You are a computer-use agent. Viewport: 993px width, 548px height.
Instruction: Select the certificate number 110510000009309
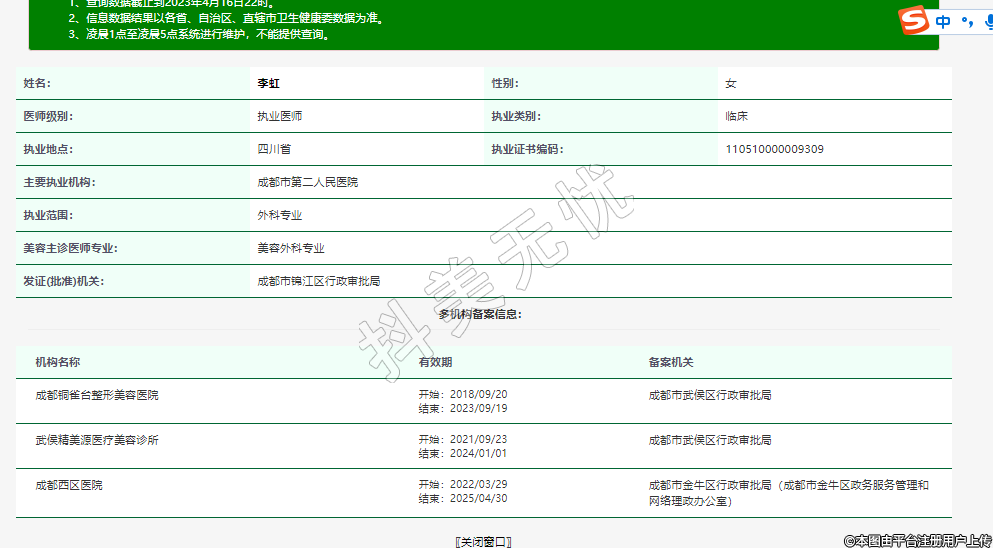point(774,150)
